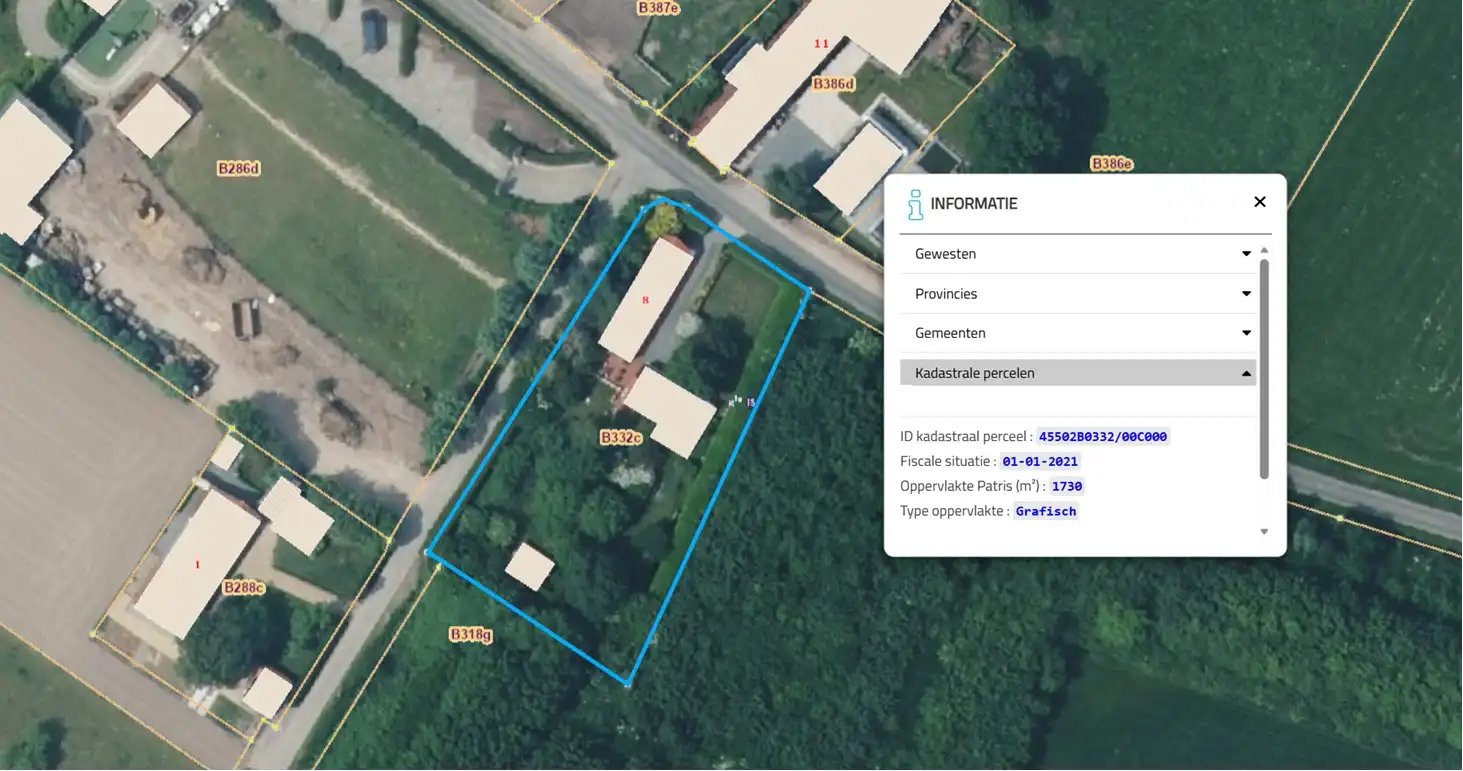Expand the Gewesten section
The image size is (1463, 771).
pyautogui.click(x=1078, y=254)
